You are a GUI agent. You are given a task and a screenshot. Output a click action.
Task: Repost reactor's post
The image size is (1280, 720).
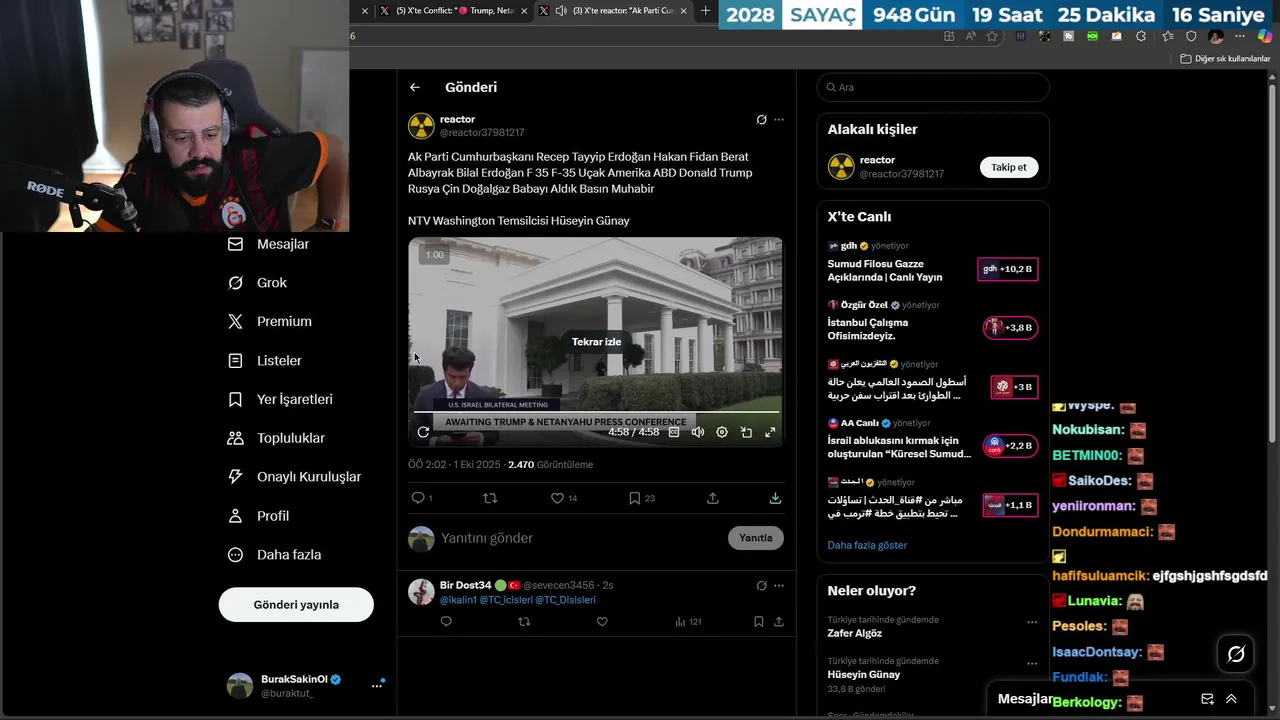point(490,498)
